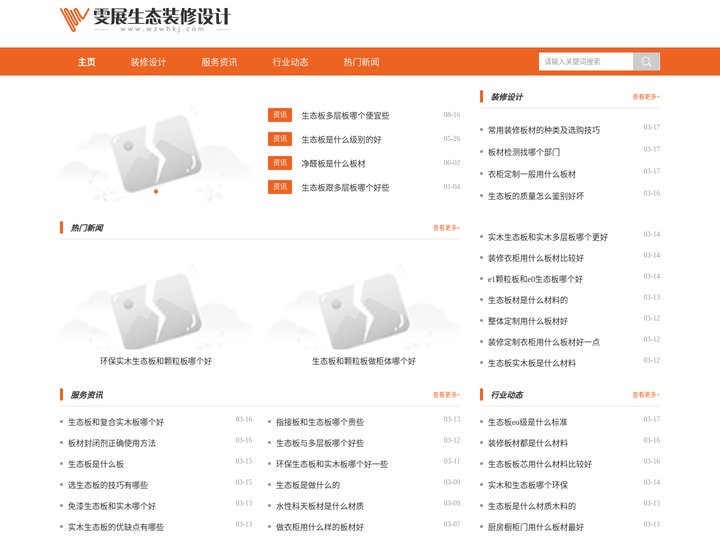
Task: Open 装修板材都是什么材料
Action: pyautogui.click(x=528, y=444)
